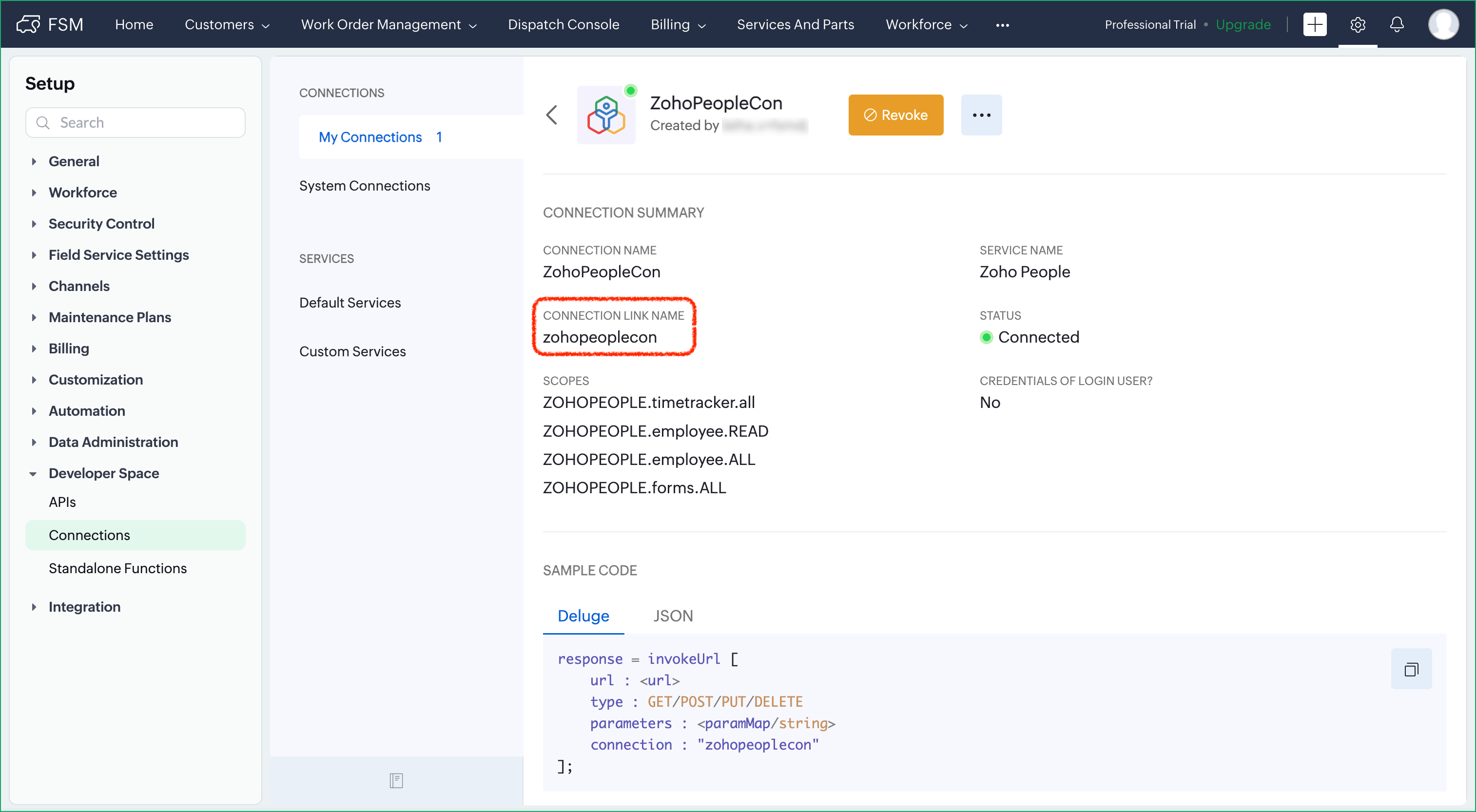Viewport: 1476px width, 812px height.
Task: Click the back arrow beside ZohoPeopleCon
Action: 551,115
